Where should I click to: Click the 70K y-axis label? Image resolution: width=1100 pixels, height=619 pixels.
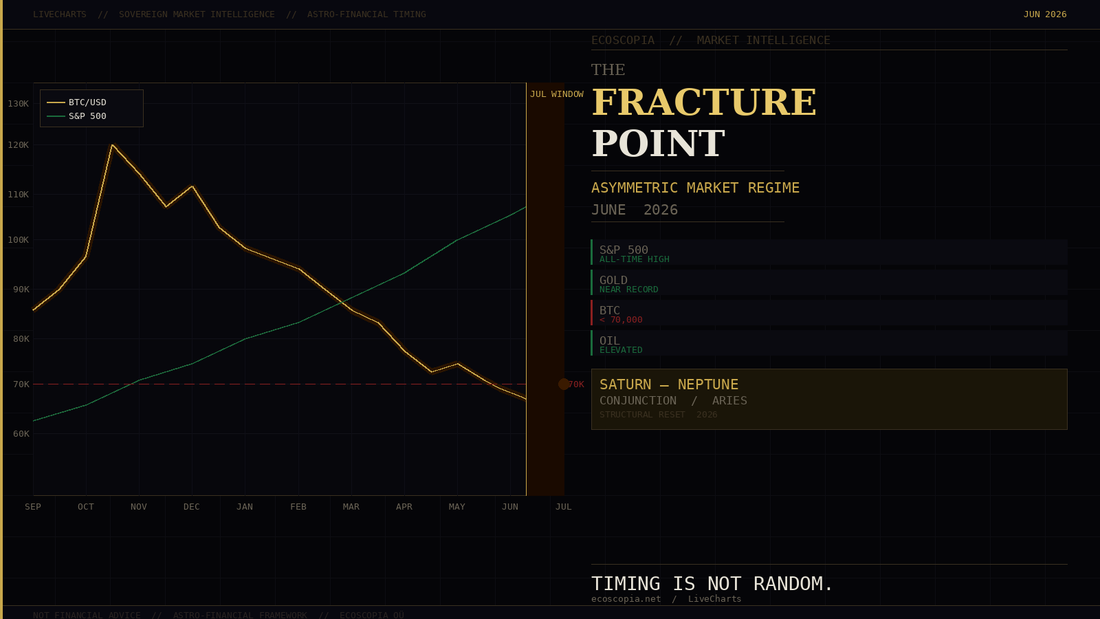click(21, 385)
